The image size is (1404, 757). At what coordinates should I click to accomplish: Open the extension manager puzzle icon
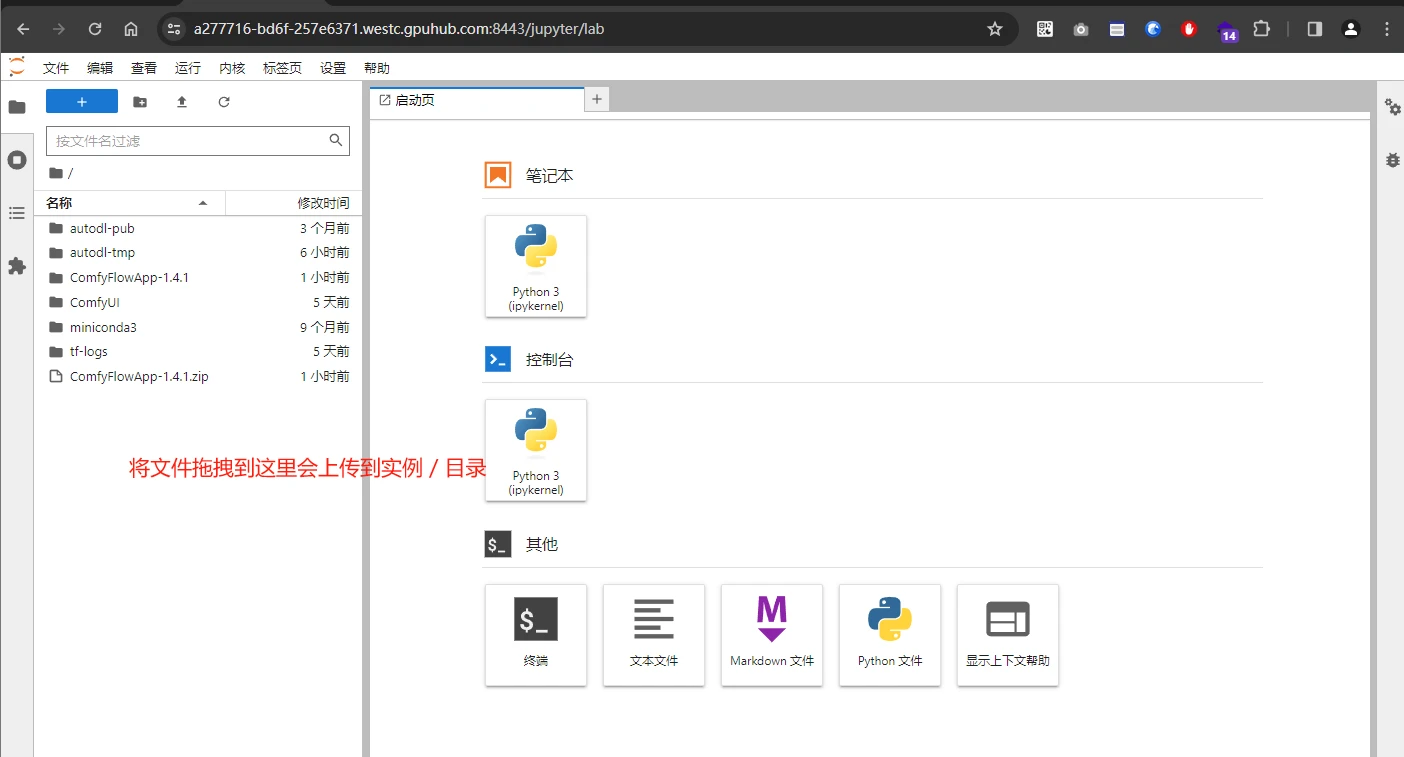pyautogui.click(x=17, y=266)
